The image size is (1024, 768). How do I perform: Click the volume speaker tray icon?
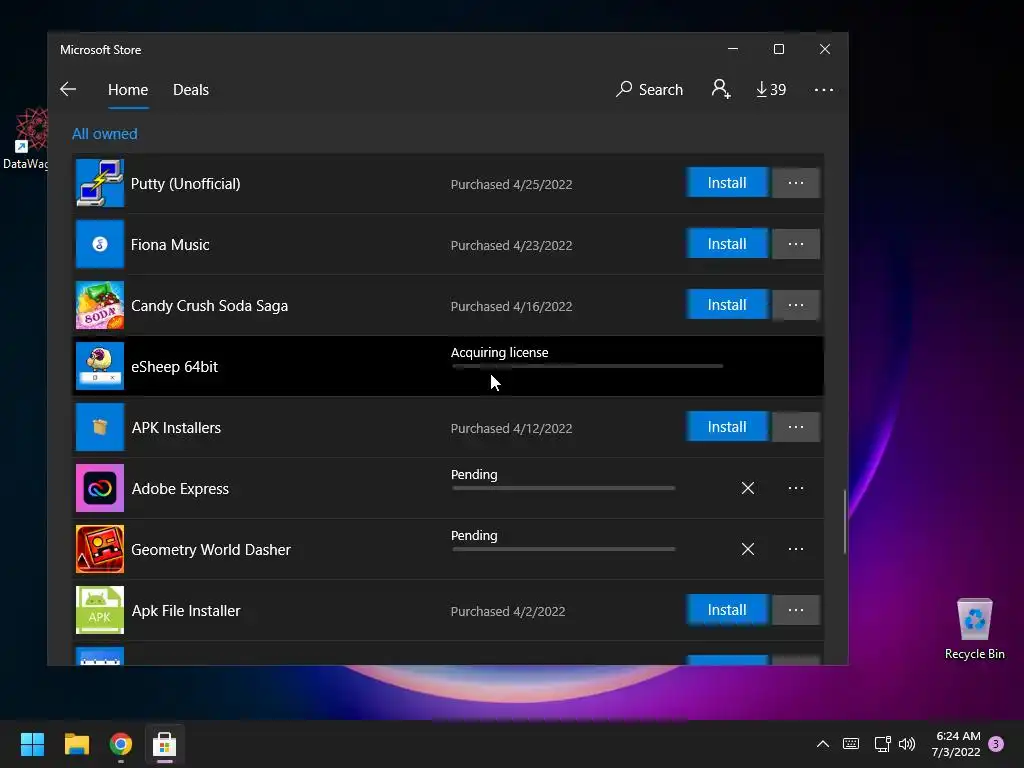click(907, 744)
